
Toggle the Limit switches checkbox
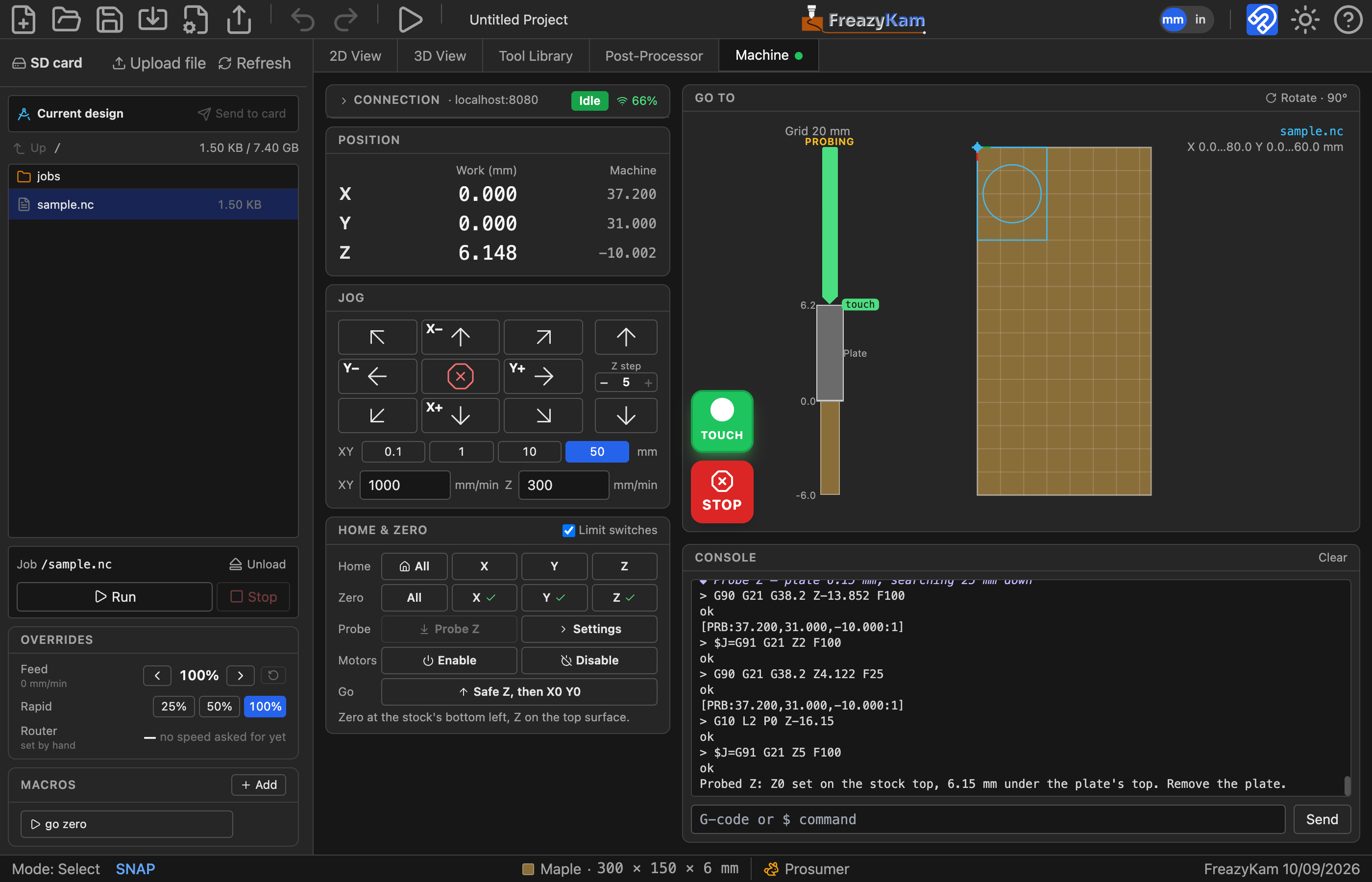point(568,530)
